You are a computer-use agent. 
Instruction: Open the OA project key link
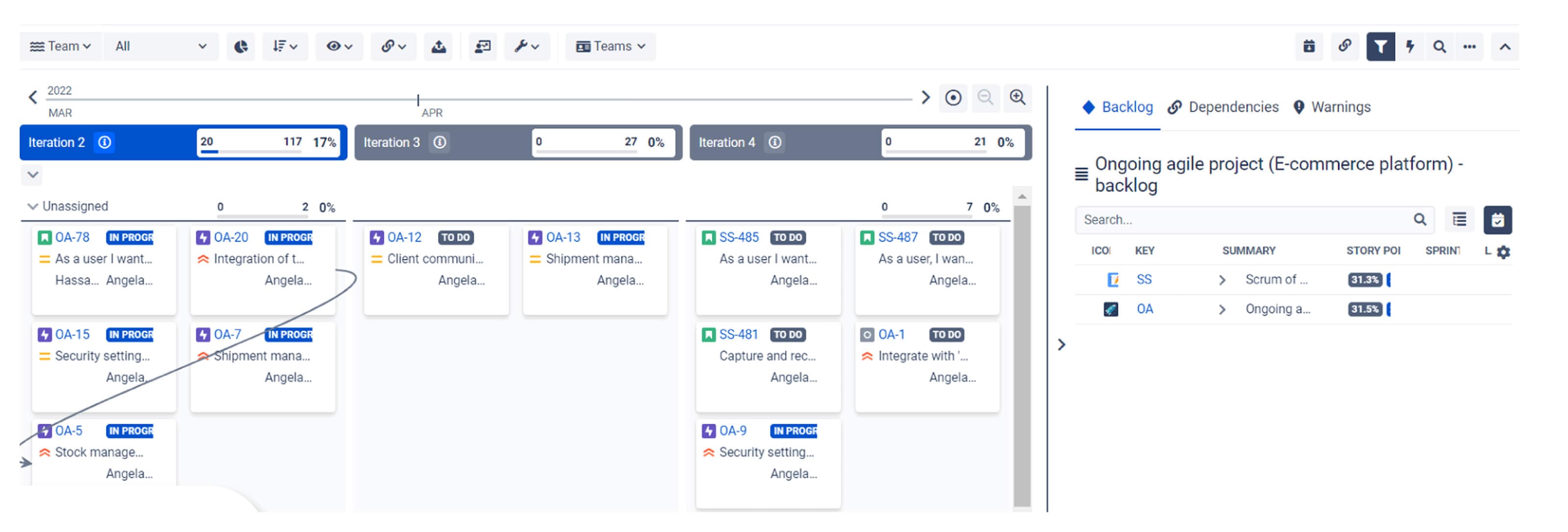pos(1144,309)
